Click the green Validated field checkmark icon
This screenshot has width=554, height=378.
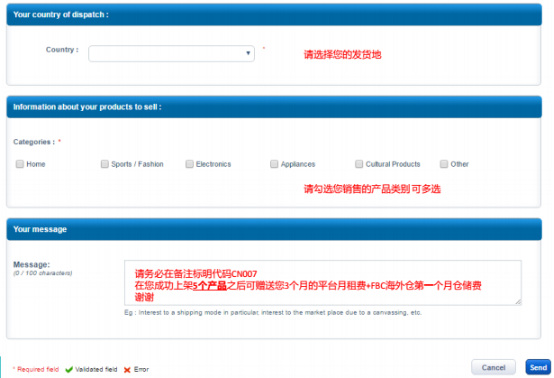(x=69, y=370)
